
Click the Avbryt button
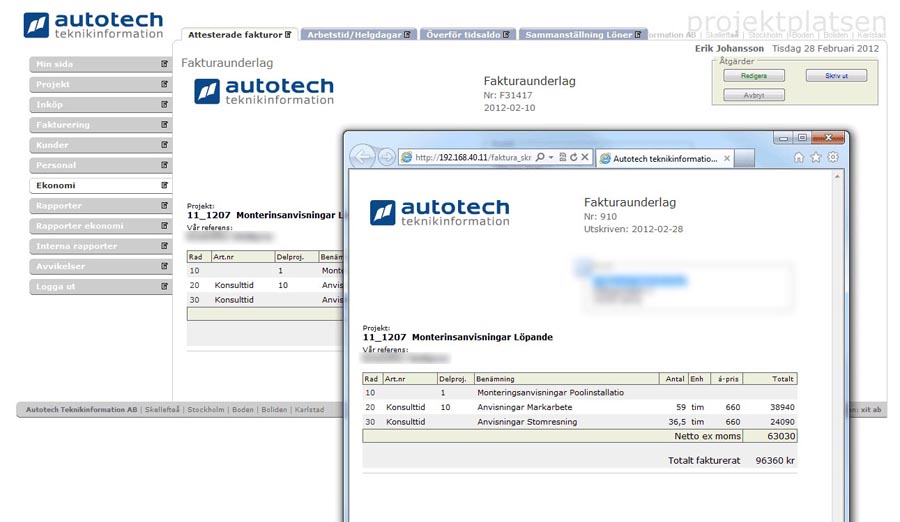(x=754, y=95)
